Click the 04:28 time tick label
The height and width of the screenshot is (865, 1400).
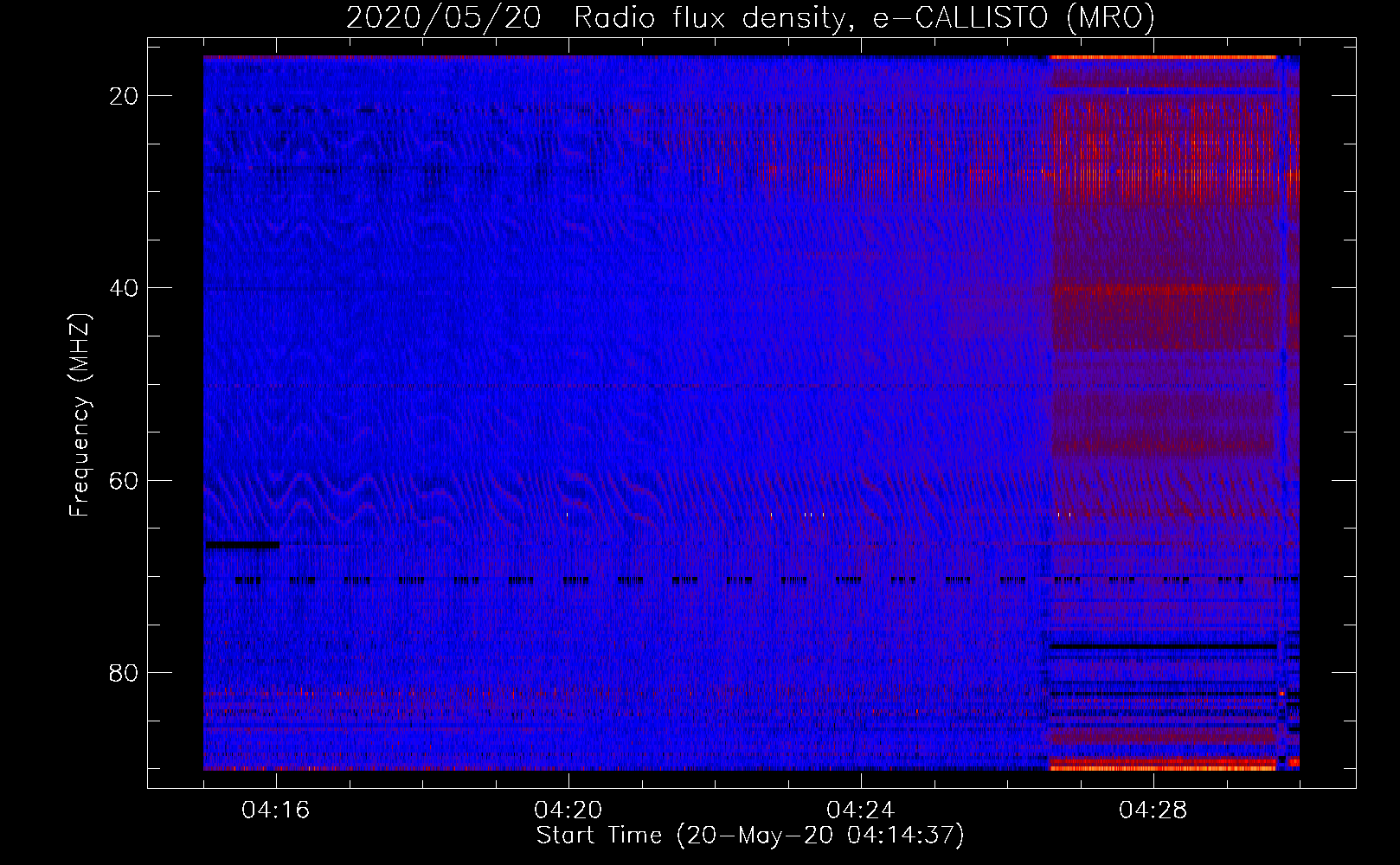[x=1153, y=811]
